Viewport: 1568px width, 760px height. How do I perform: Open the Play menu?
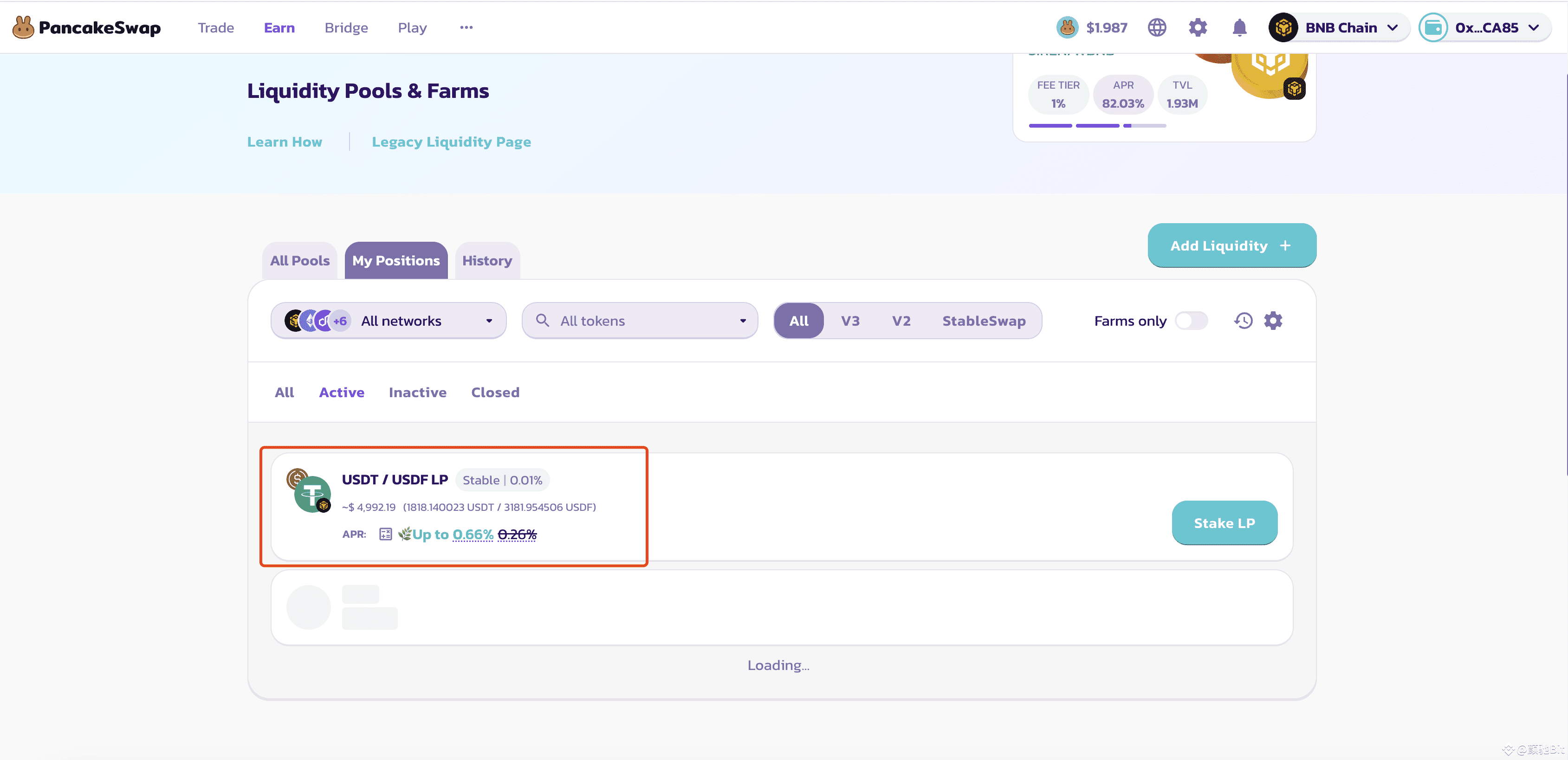pos(412,27)
